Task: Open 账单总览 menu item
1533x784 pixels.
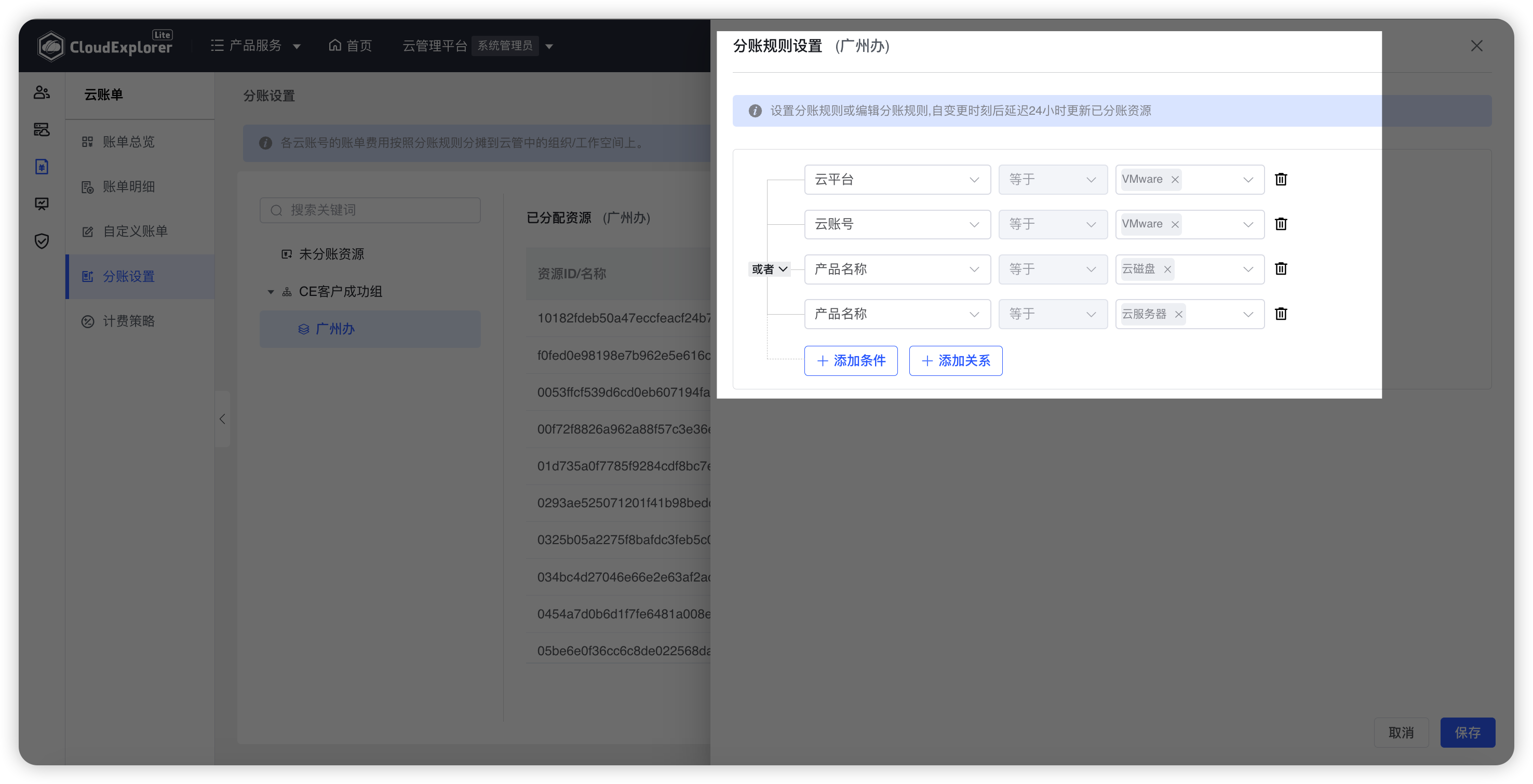Action: 140,142
